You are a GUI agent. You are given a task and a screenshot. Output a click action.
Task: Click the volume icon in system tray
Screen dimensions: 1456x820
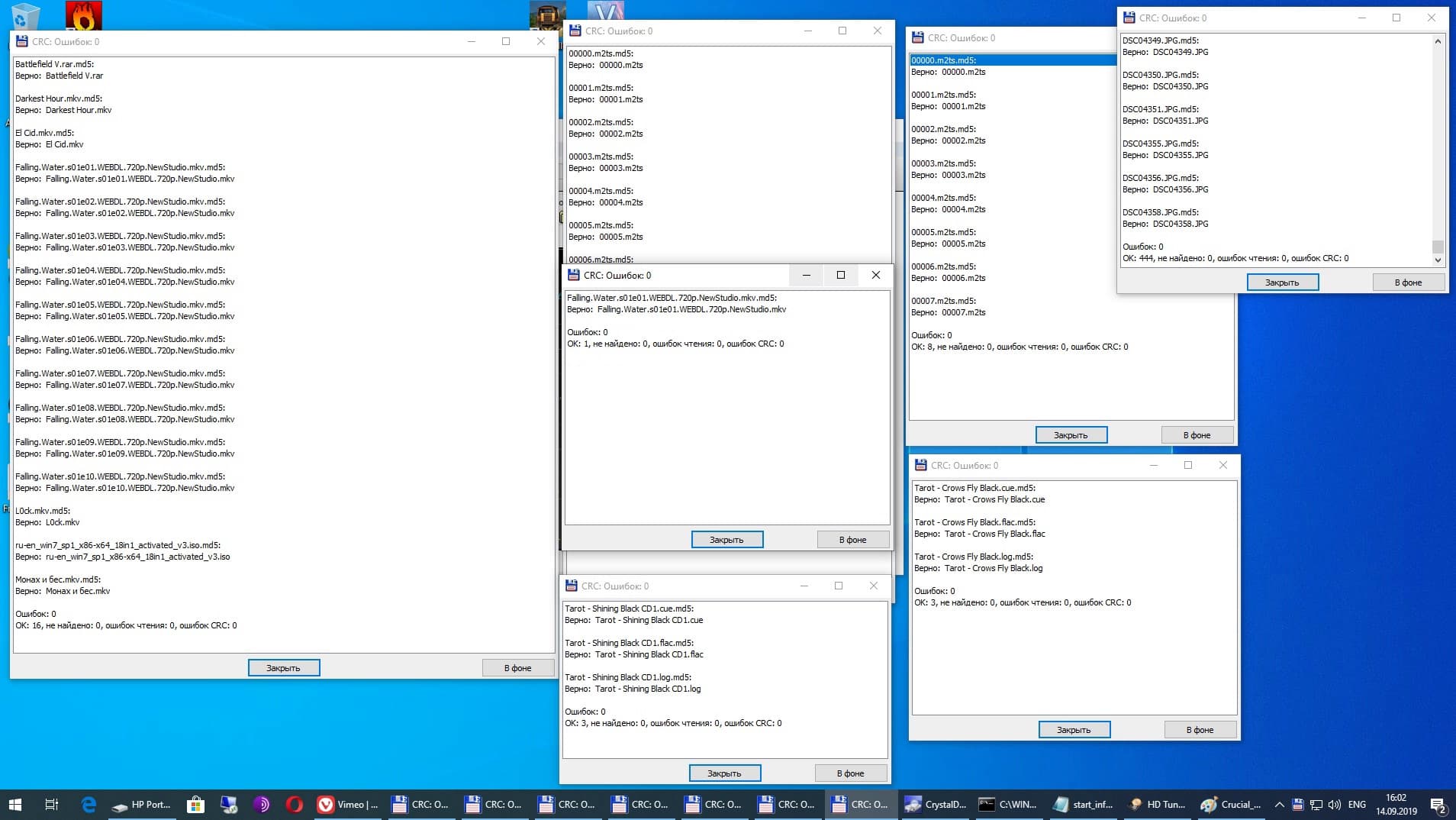click(1335, 804)
